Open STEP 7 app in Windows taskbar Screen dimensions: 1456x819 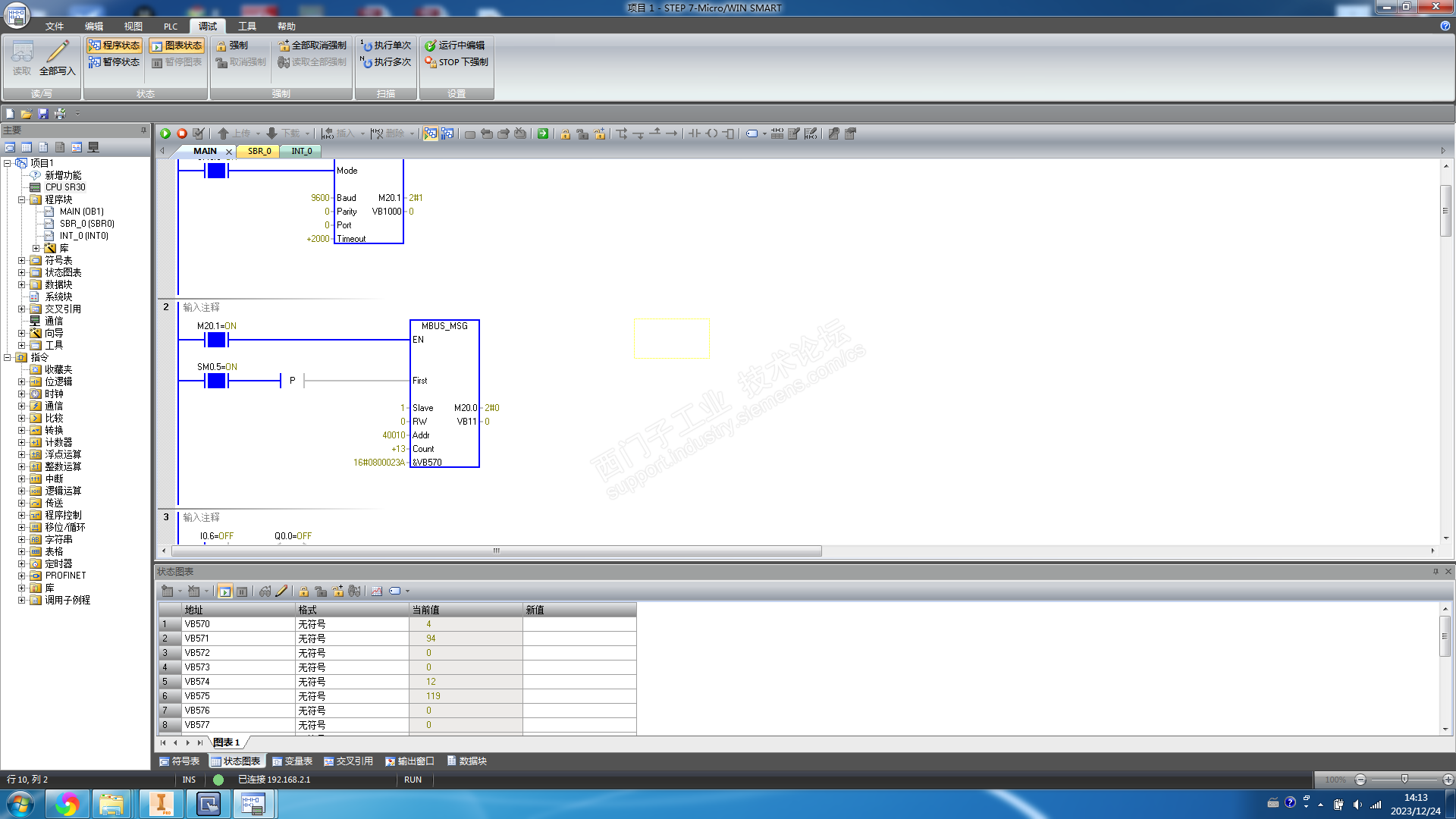253,804
